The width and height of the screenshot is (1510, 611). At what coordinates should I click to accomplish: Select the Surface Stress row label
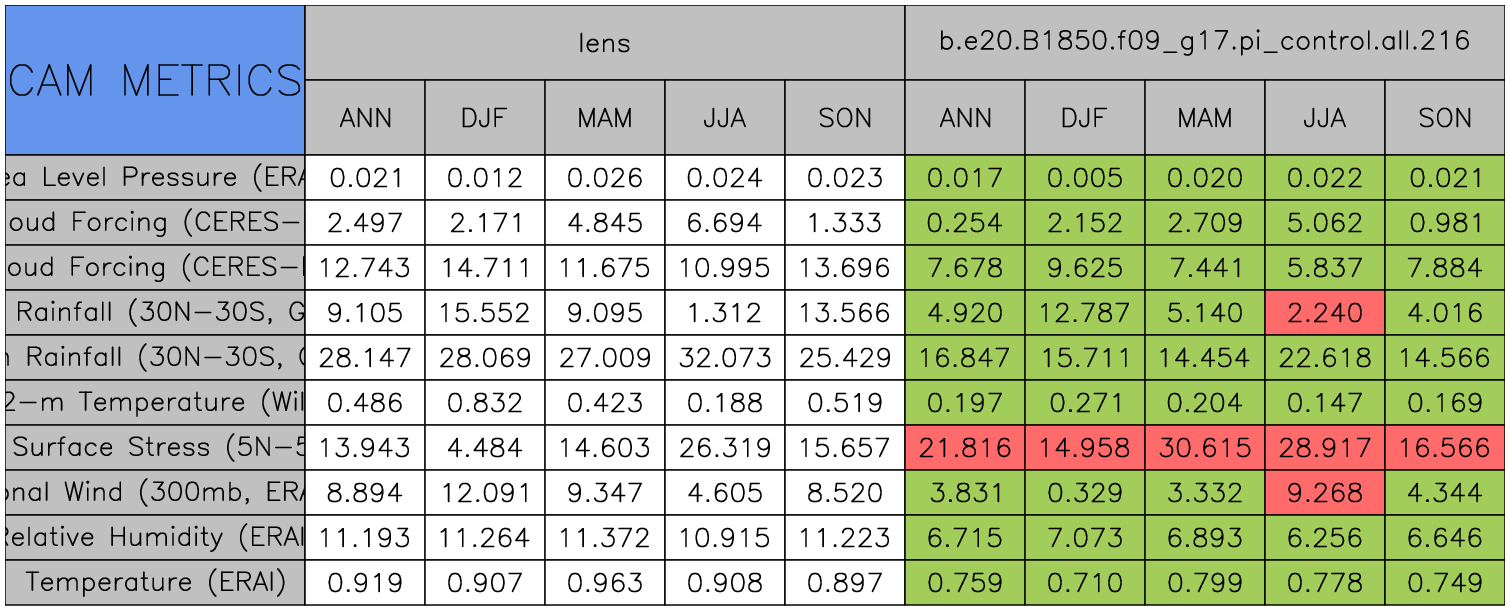[155, 447]
